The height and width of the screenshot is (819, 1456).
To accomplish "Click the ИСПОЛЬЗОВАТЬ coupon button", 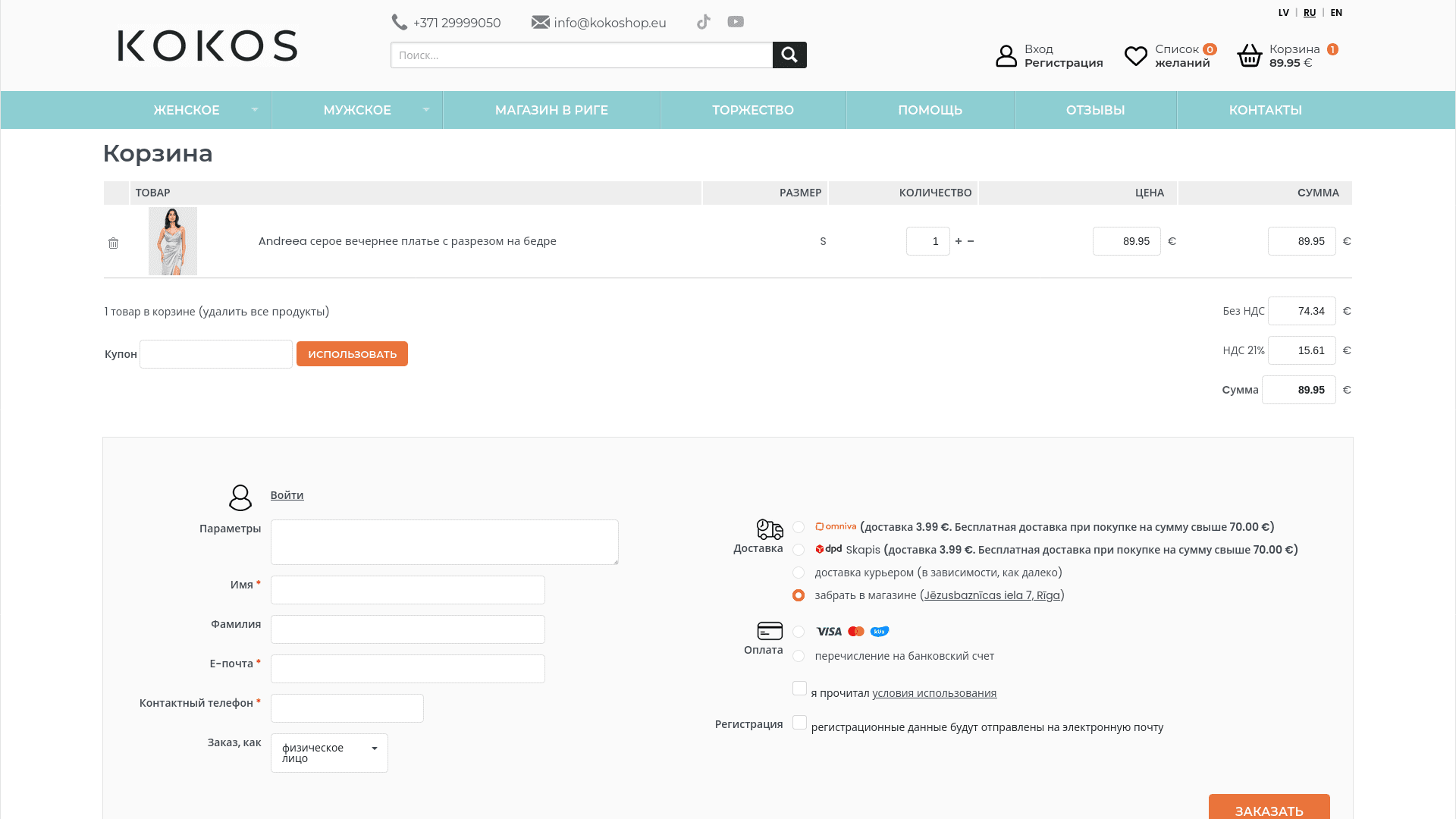I will tap(352, 354).
